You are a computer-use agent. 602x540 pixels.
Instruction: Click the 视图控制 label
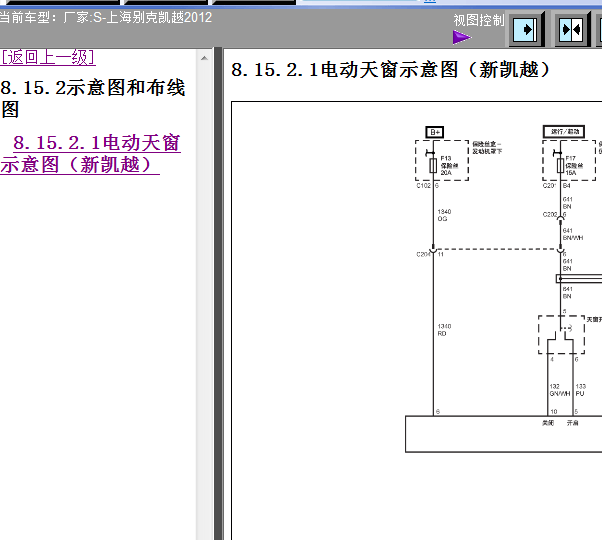point(479,20)
